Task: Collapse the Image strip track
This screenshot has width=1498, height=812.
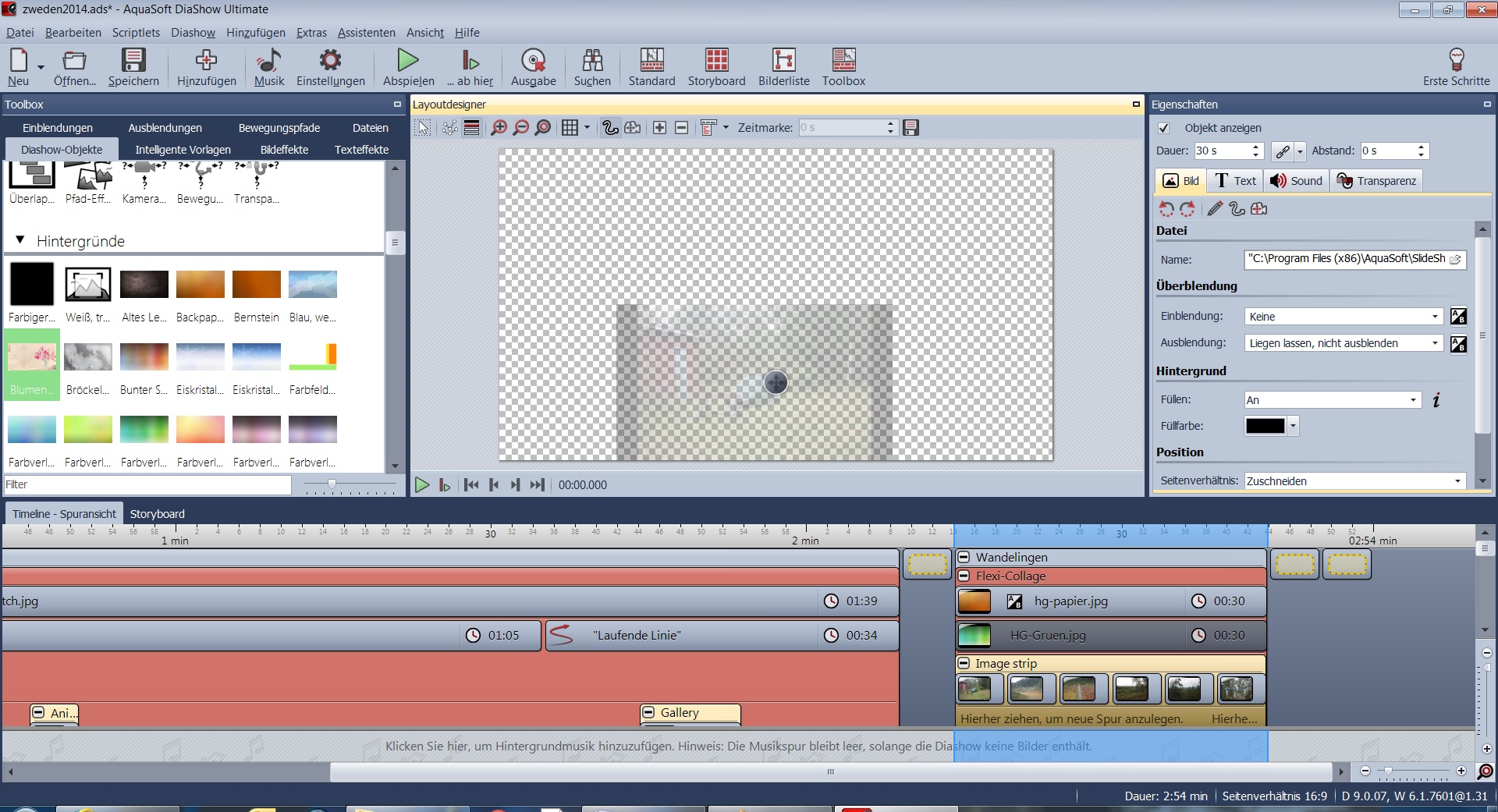Action: point(964,664)
